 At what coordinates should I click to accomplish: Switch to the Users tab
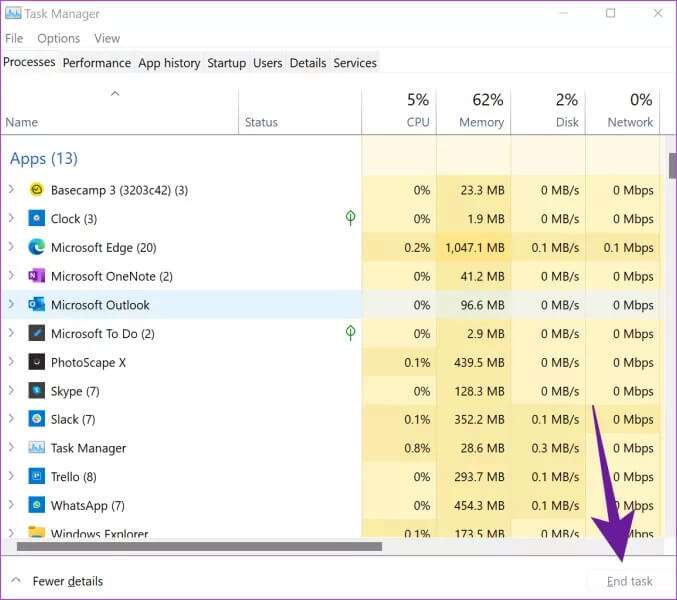tap(268, 63)
